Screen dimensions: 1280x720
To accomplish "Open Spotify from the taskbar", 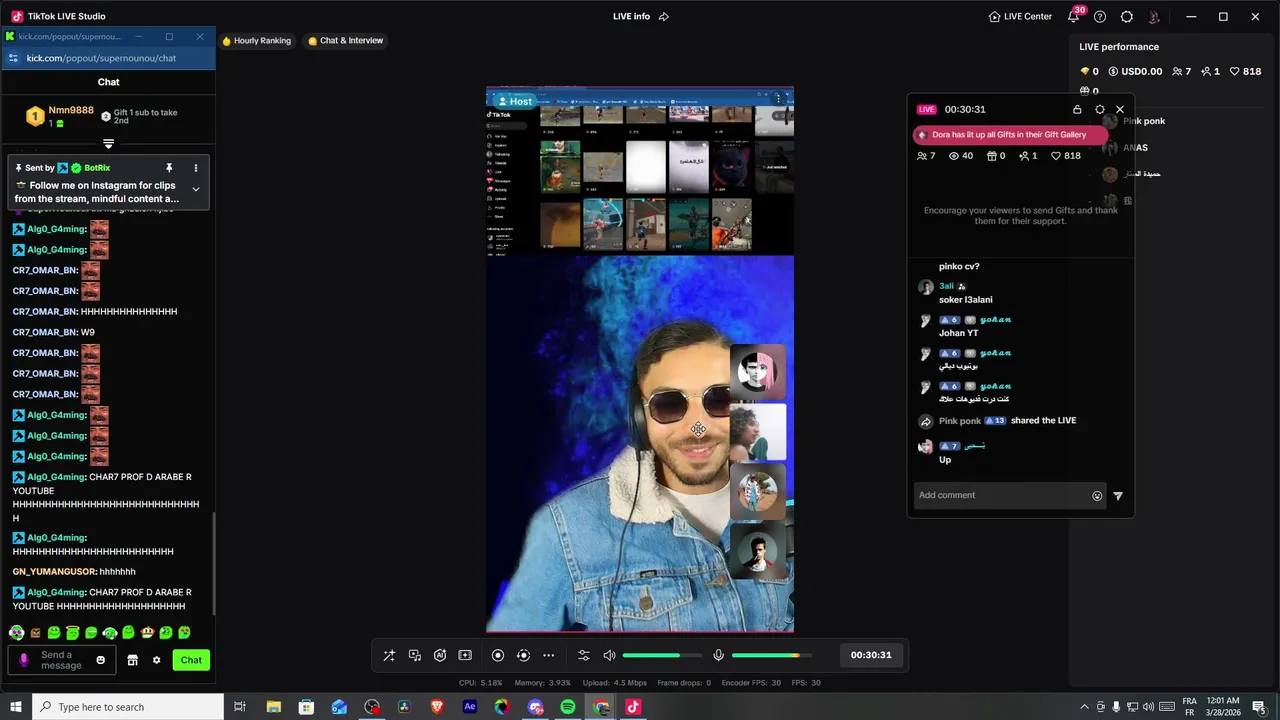I will click(x=568, y=707).
